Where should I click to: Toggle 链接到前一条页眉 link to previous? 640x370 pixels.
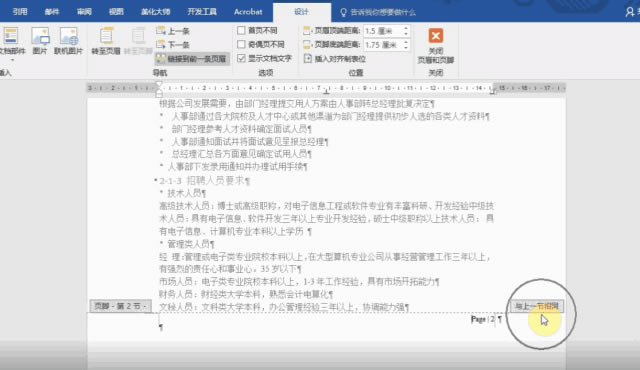click(x=191, y=59)
